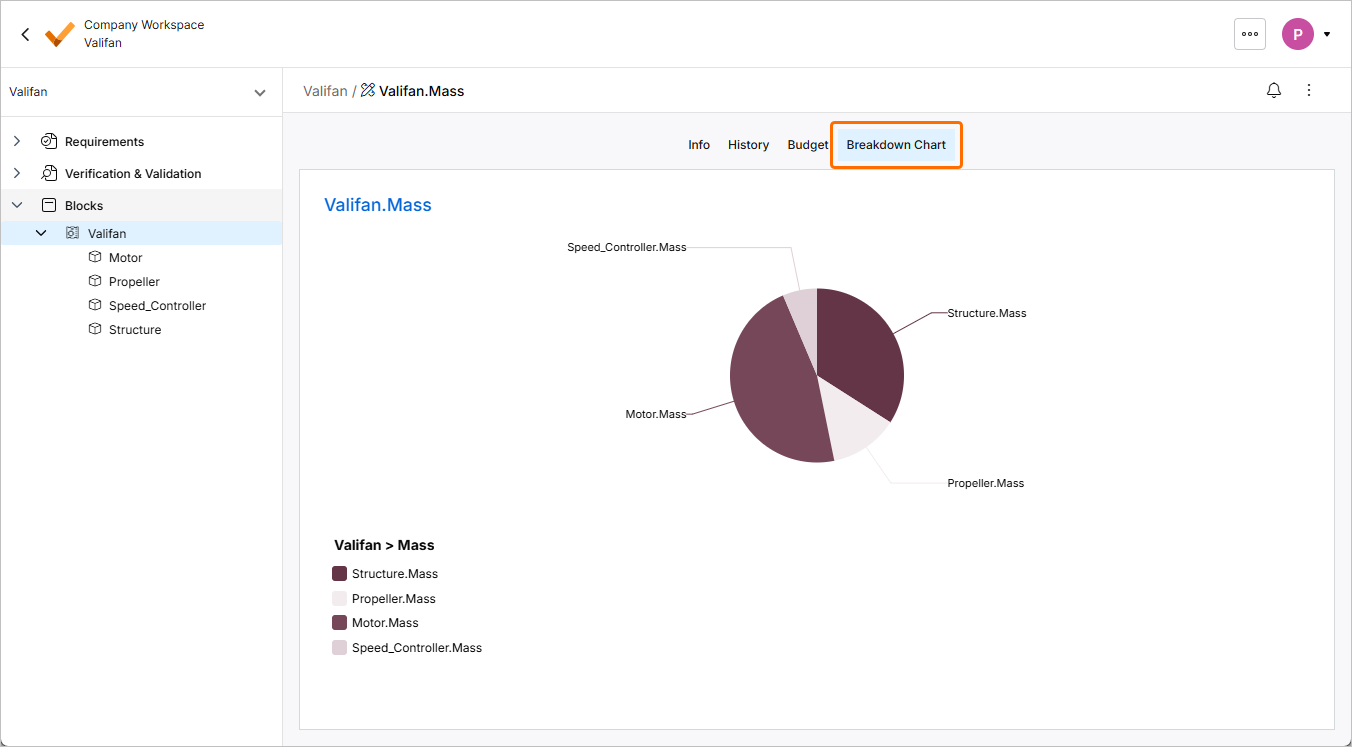Switch to the History tab
This screenshot has height=747, width=1352.
pos(748,145)
